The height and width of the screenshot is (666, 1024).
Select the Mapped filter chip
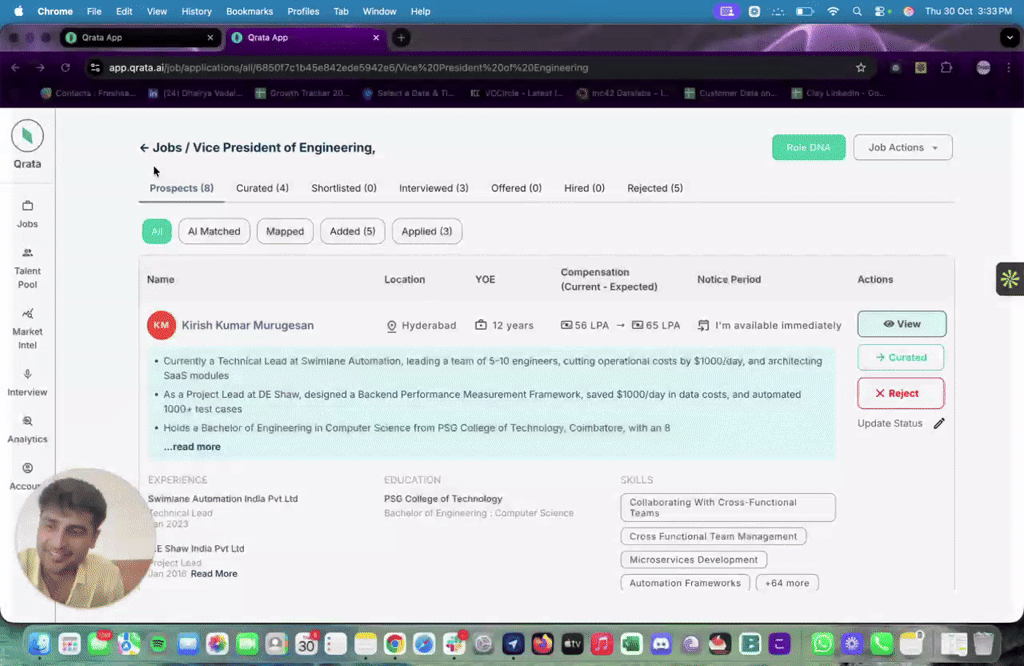point(285,231)
